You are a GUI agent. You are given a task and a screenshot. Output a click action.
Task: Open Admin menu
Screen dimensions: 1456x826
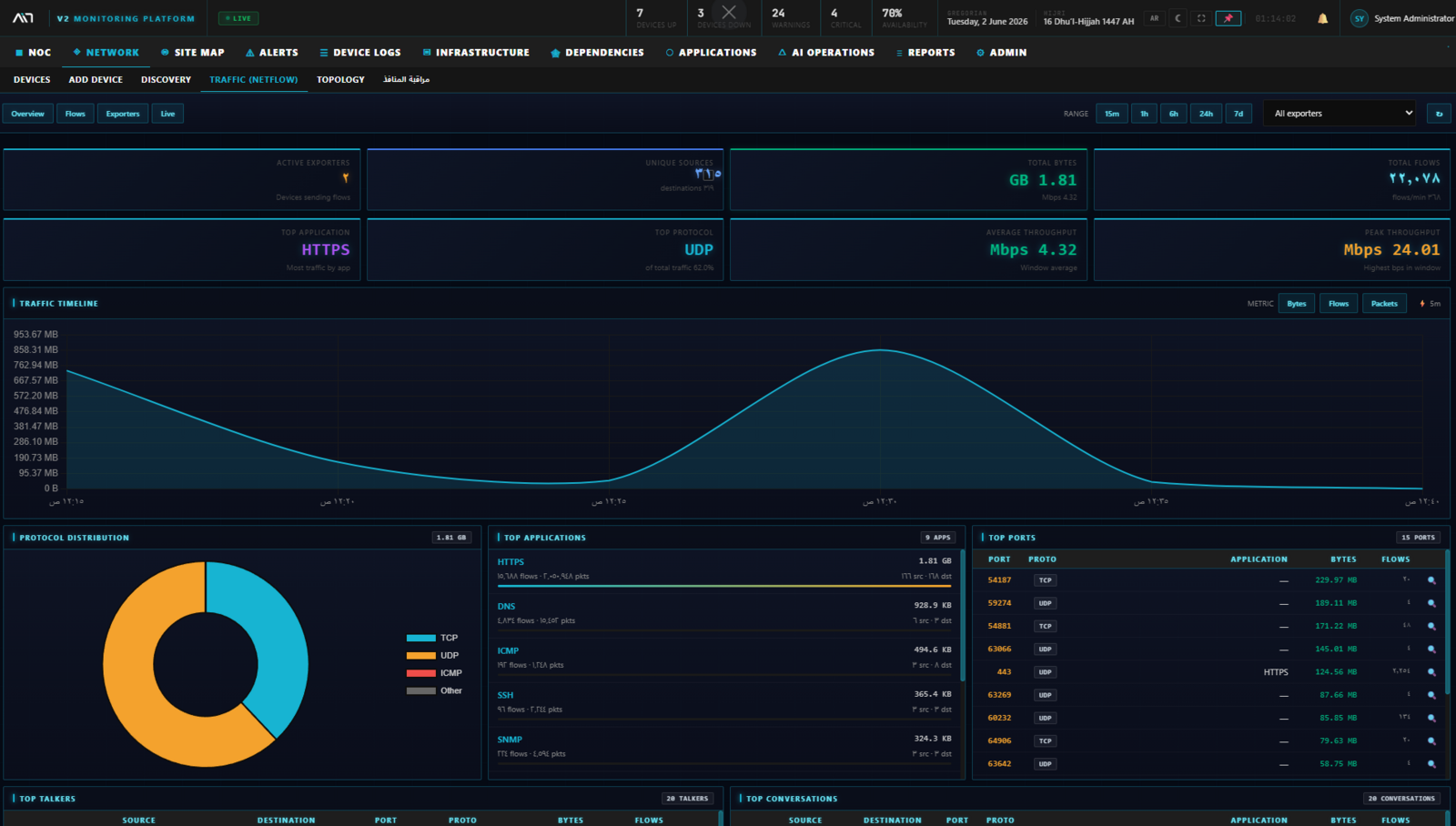[x=1001, y=53]
